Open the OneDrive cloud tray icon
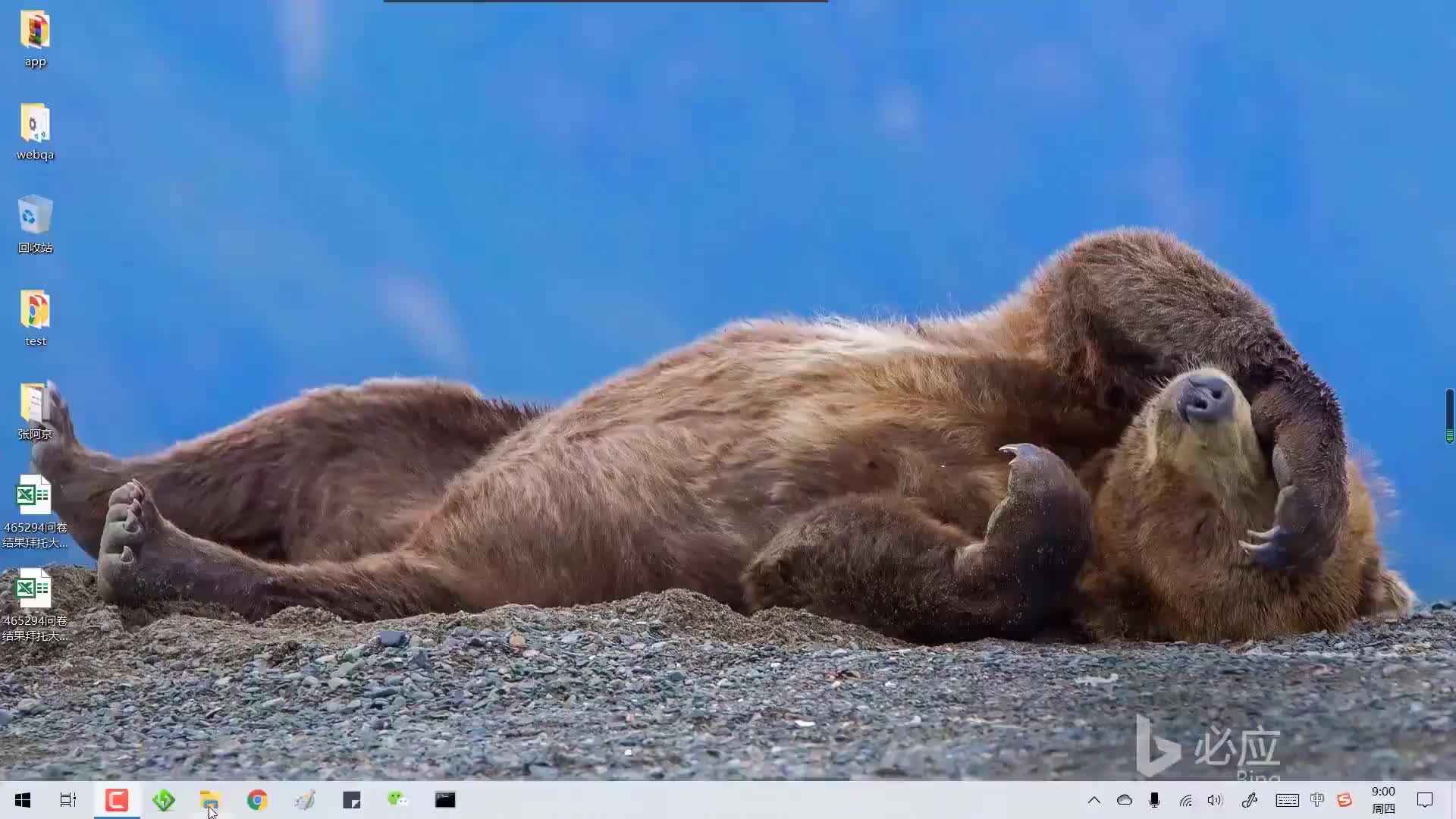The width and height of the screenshot is (1456, 819). point(1124,800)
